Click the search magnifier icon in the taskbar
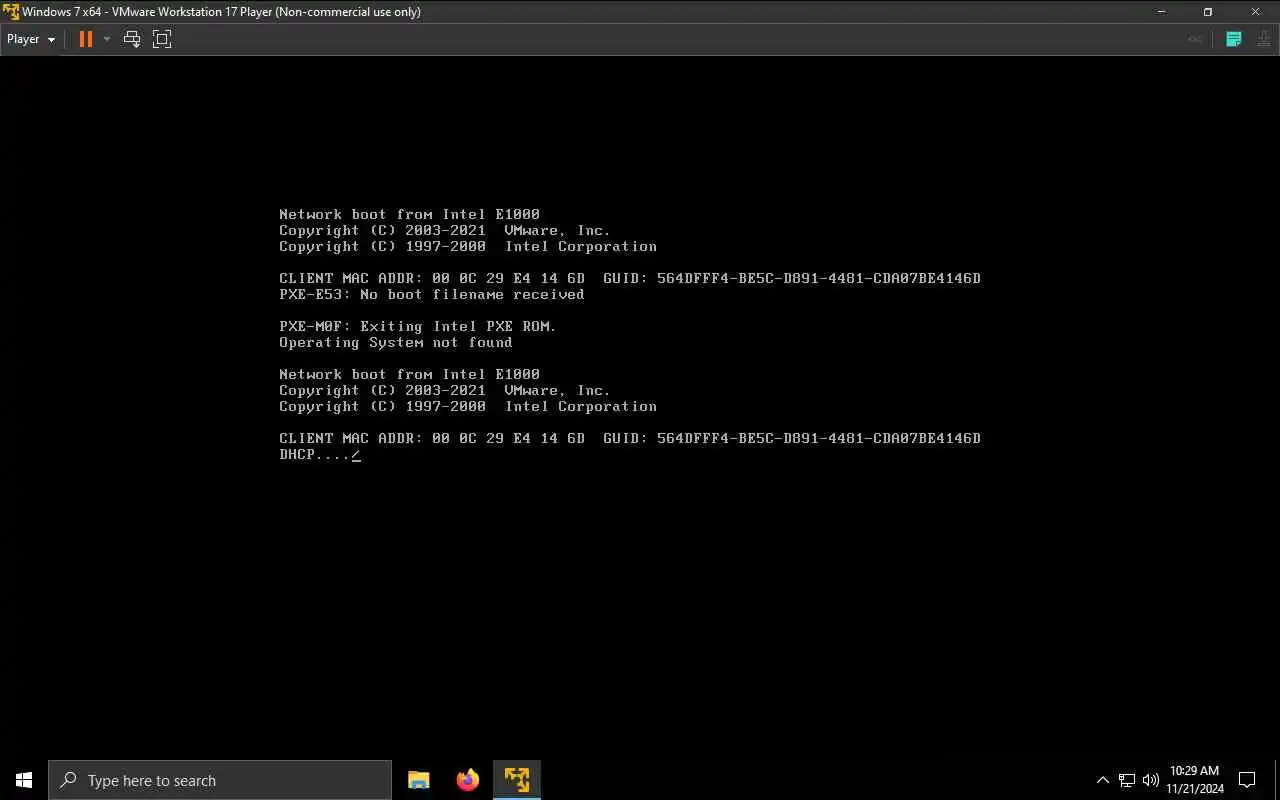 point(68,780)
